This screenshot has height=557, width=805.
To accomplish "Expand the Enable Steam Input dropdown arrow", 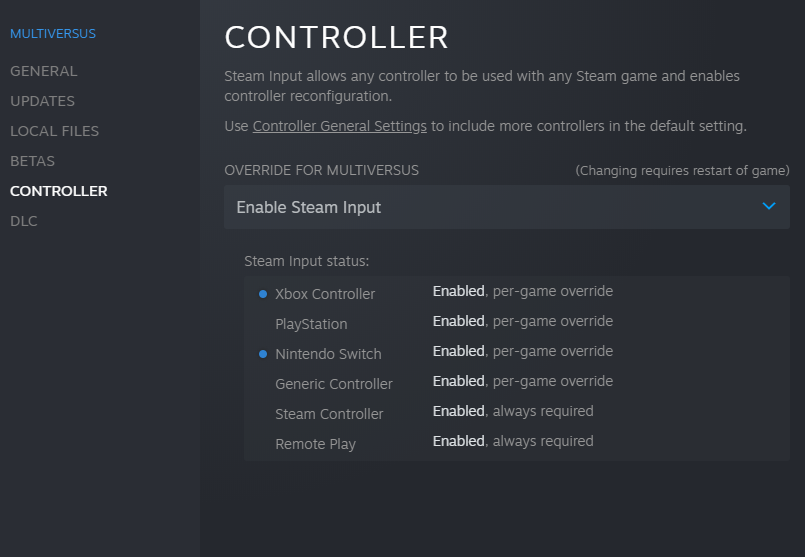I will pos(769,206).
